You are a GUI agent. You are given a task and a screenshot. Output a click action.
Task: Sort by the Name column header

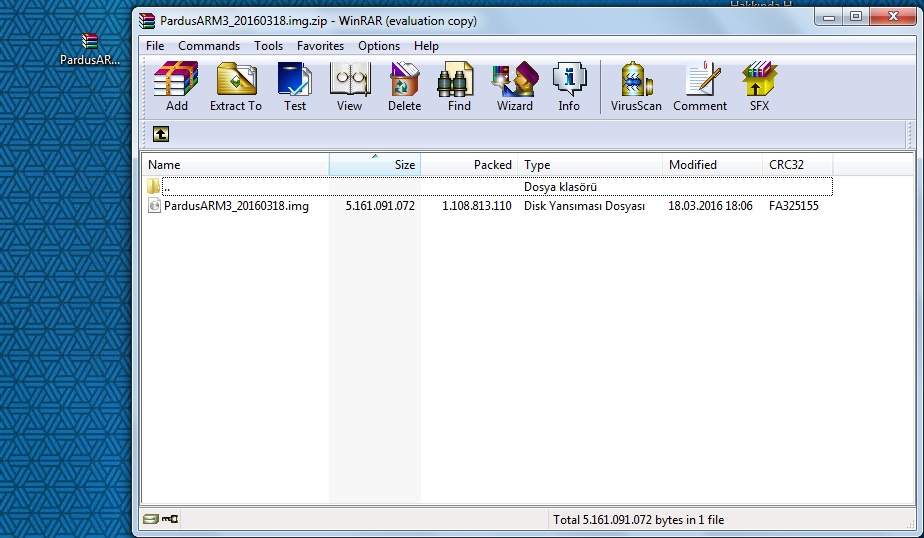(x=235, y=165)
